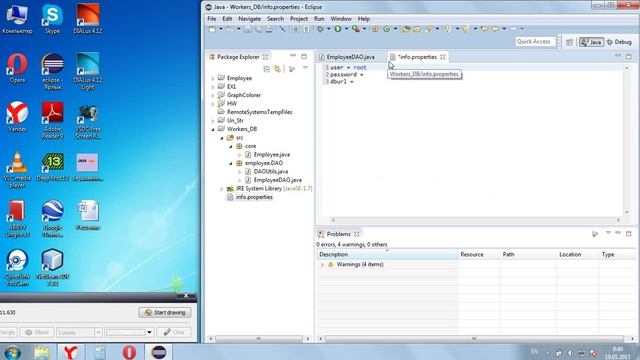Image resolution: width=640 pixels, height=360 pixels.
Task: Switch to the Java perspective
Action: [x=591, y=42]
